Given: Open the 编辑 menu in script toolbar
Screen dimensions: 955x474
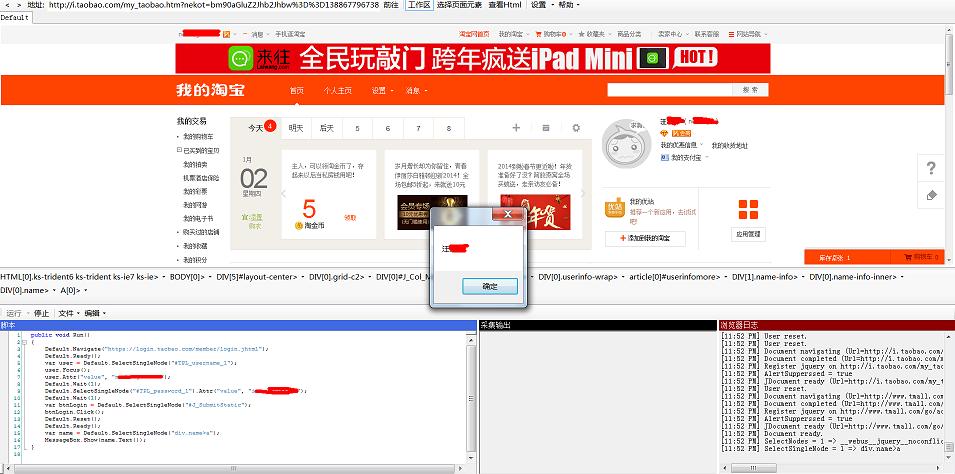Looking at the screenshot, I should [x=94, y=313].
